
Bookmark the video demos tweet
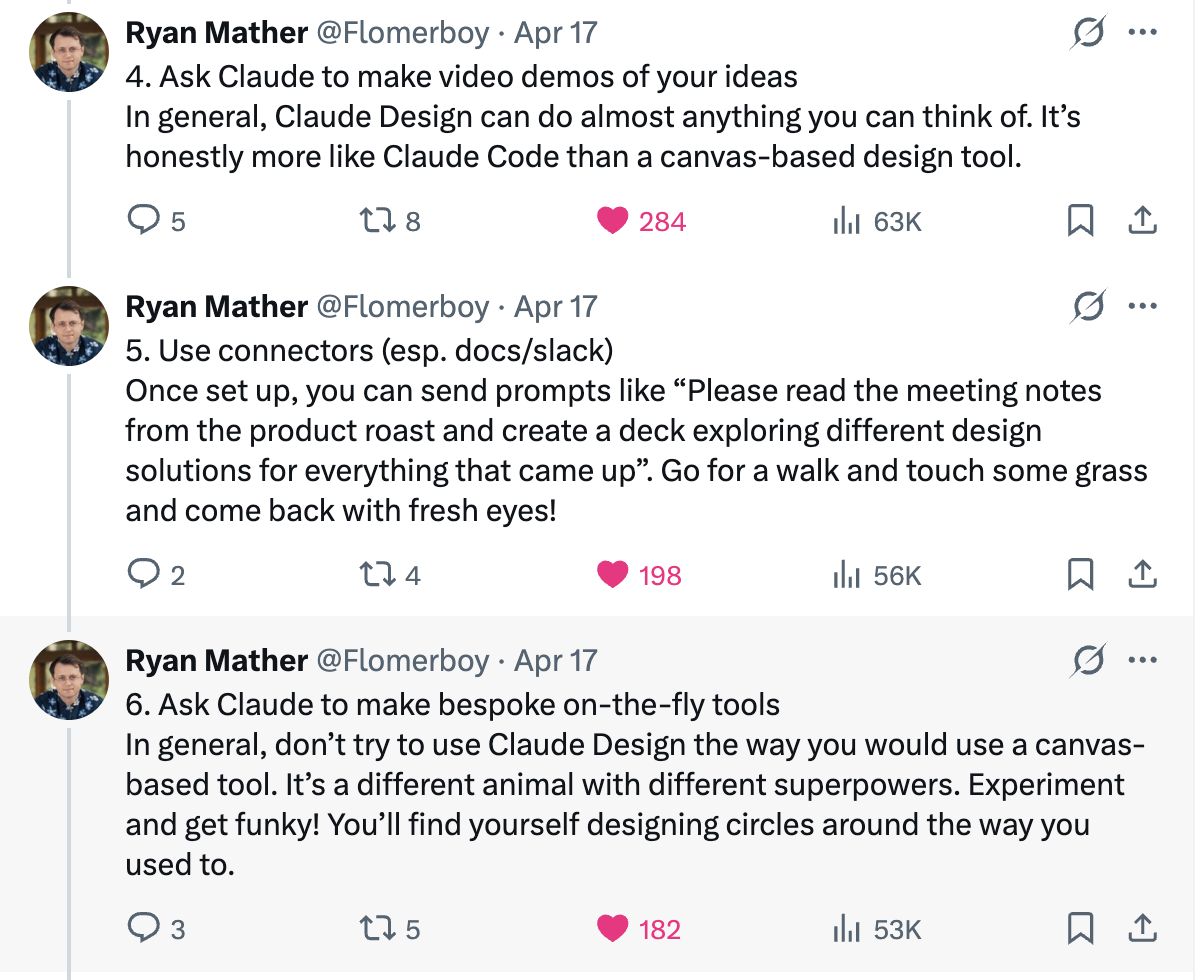[x=1080, y=221]
